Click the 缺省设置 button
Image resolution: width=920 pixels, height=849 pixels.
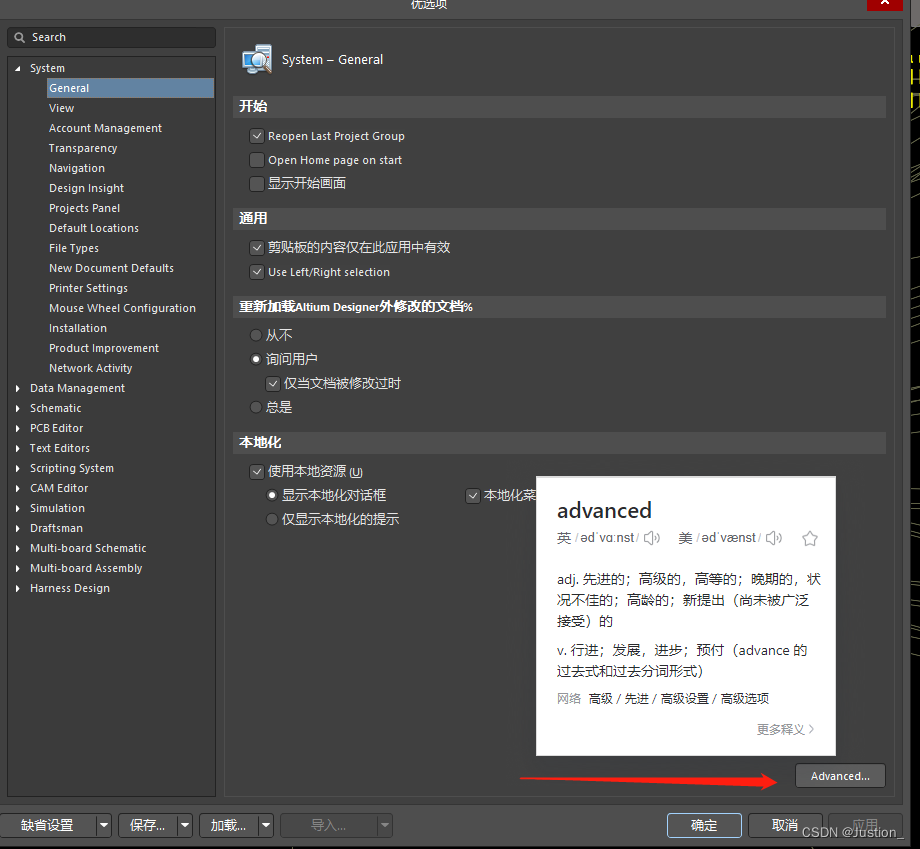[48, 826]
